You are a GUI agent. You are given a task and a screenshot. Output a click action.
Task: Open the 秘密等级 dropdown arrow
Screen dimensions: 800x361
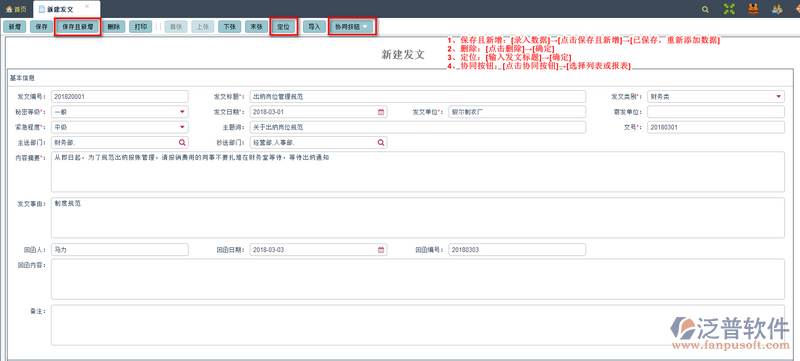point(182,112)
